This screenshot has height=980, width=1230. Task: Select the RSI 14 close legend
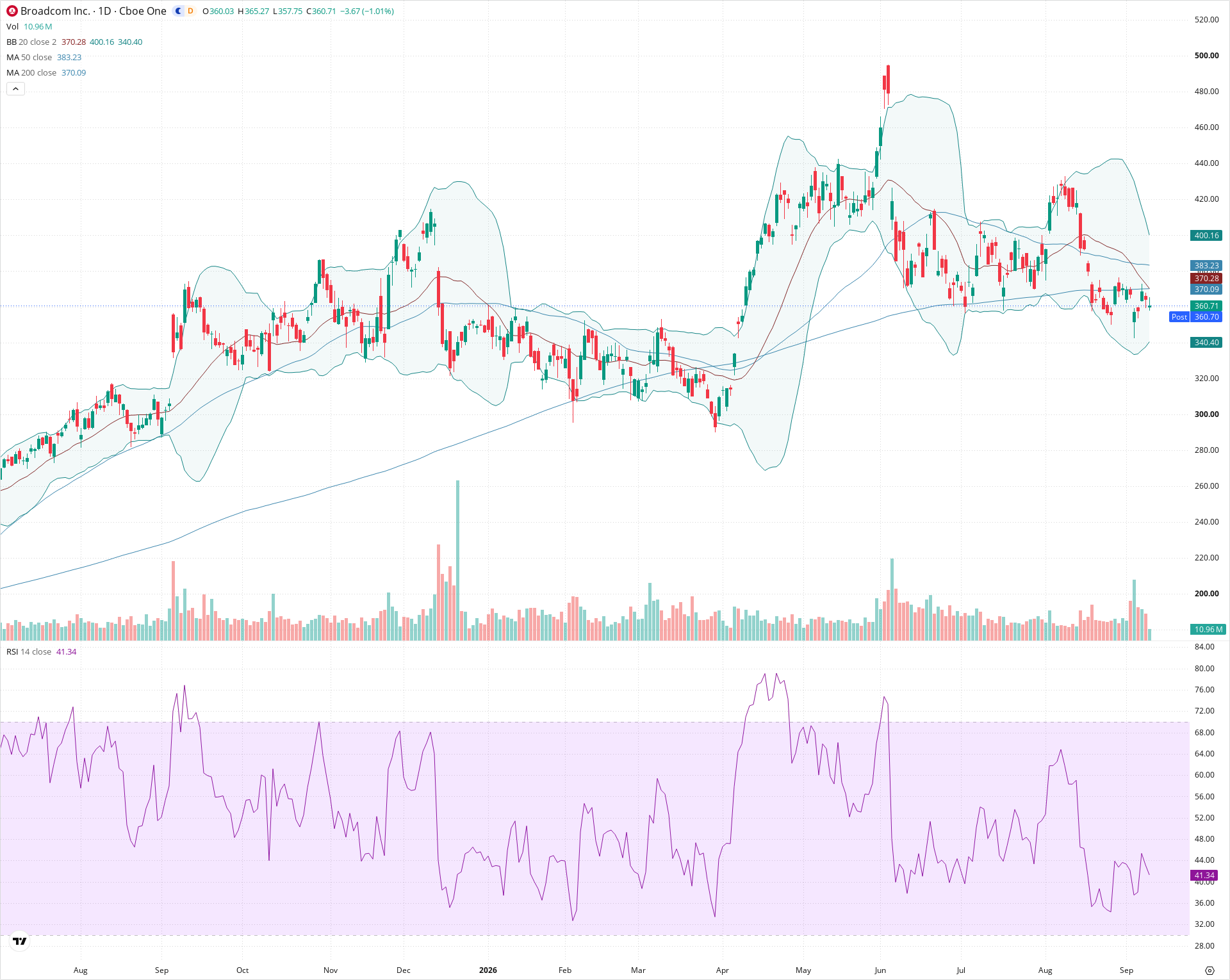point(29,651)
